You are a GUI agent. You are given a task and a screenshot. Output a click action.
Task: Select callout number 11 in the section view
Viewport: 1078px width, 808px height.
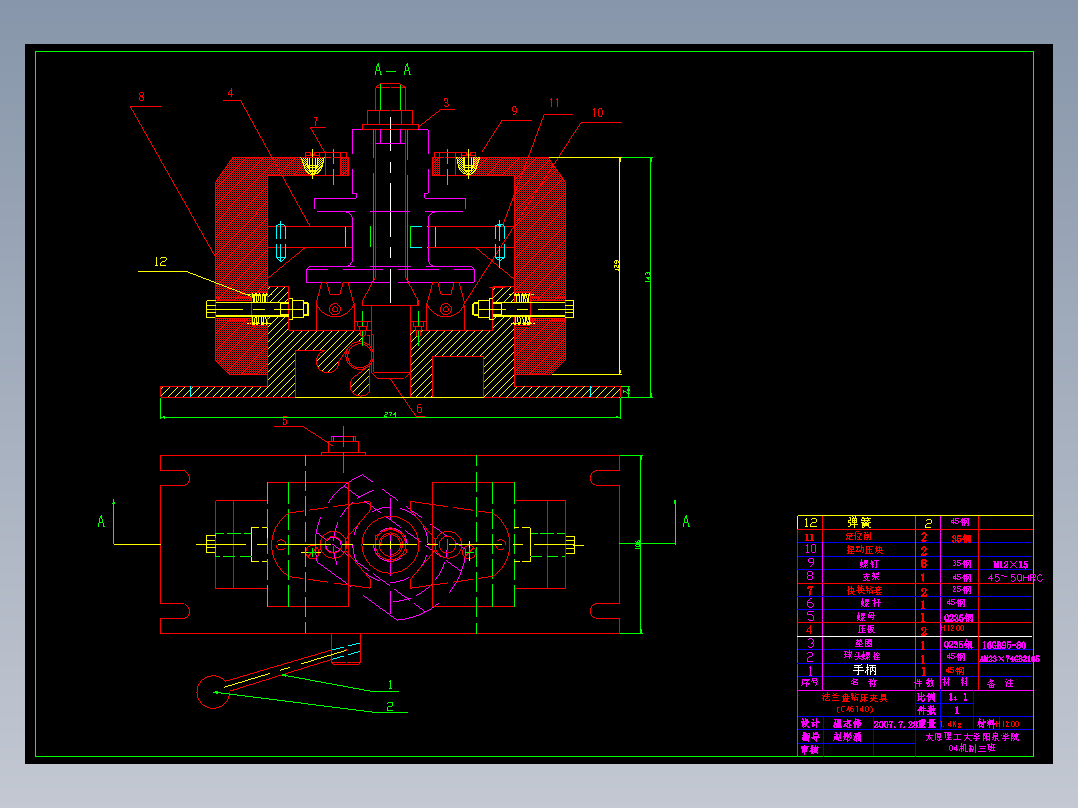554,103
